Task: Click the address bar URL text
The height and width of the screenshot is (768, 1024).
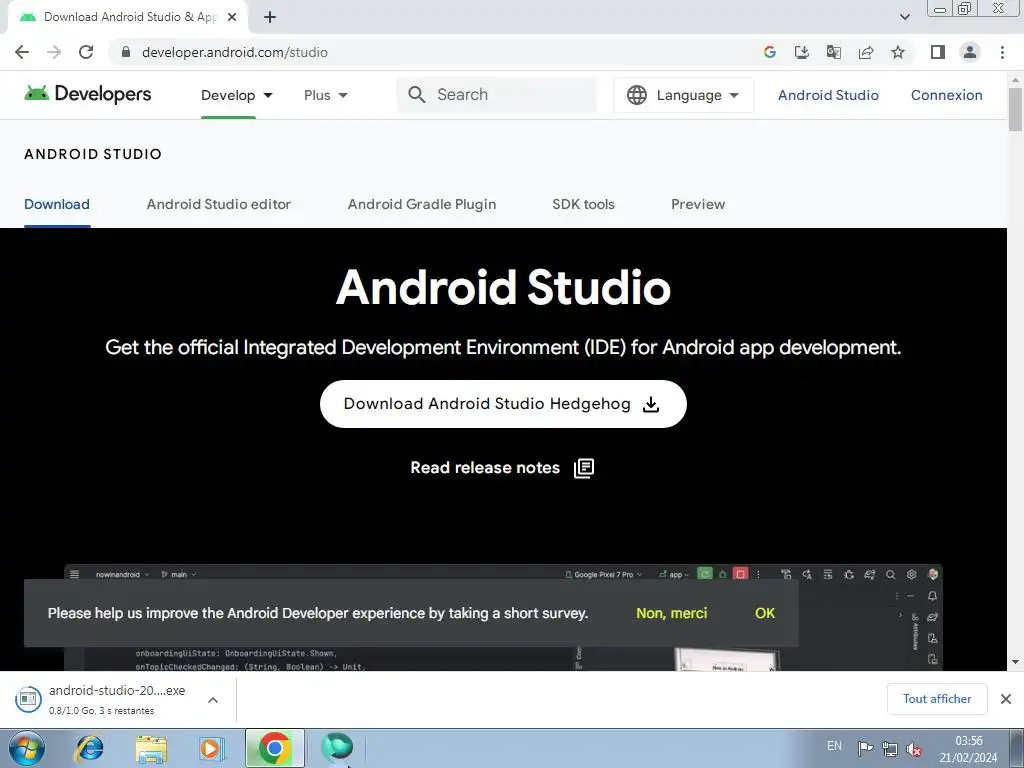Action: (234, 52)
